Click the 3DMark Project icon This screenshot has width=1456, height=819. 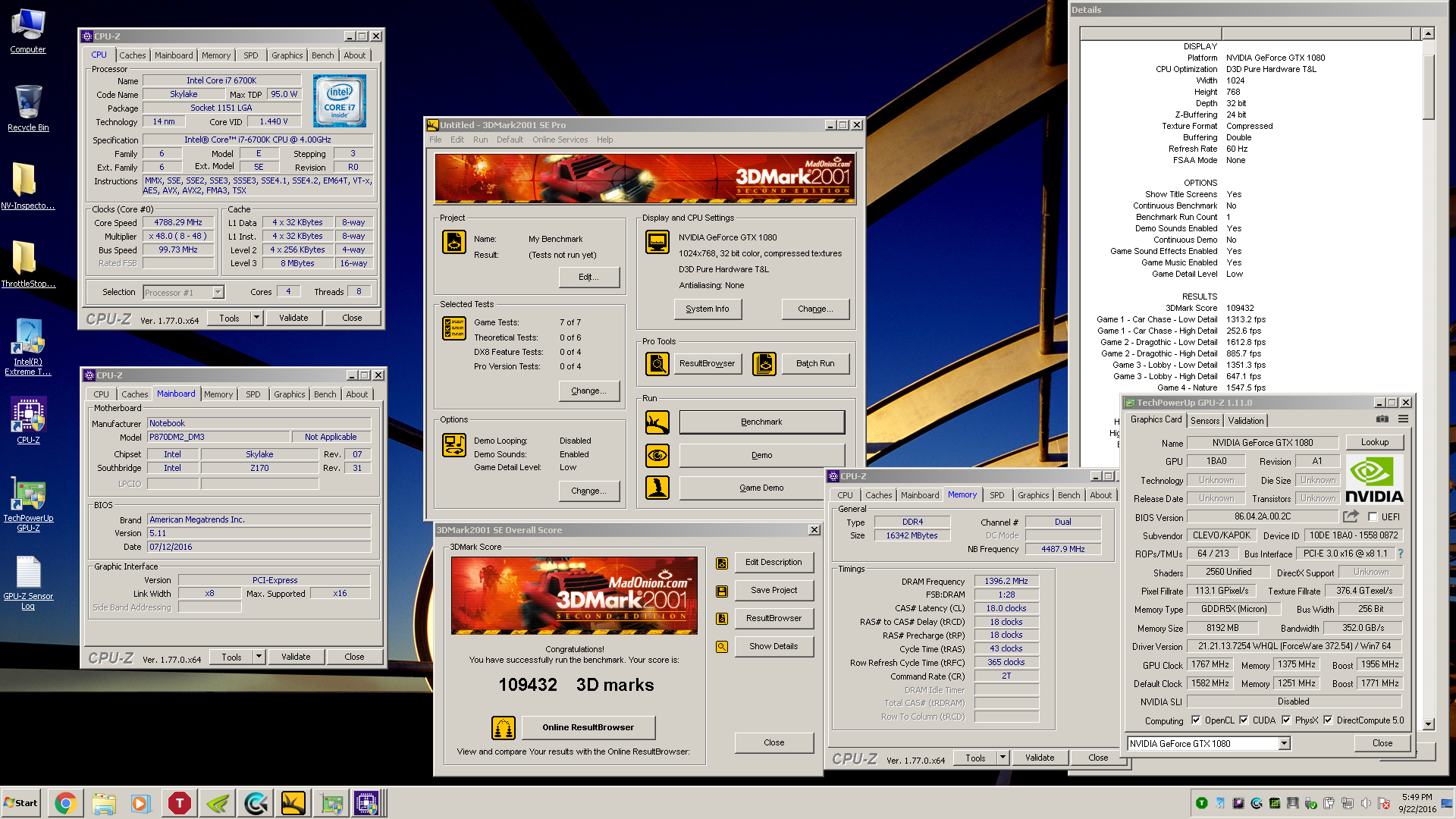(454, 242)
